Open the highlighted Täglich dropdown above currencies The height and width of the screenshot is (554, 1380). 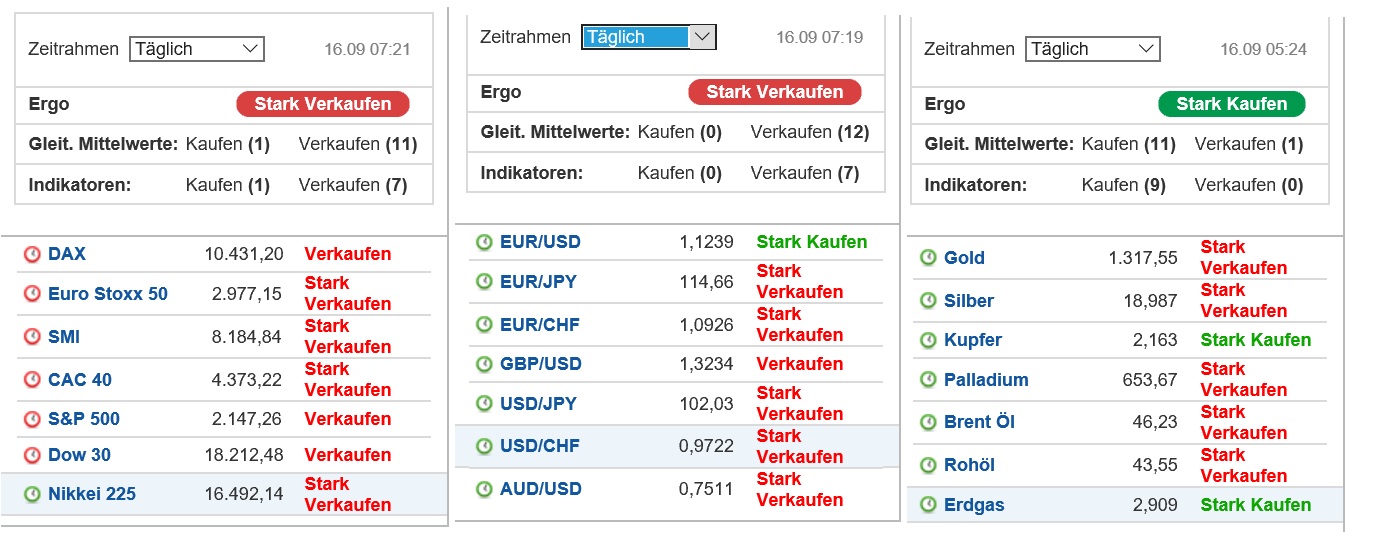pos(648,37)
